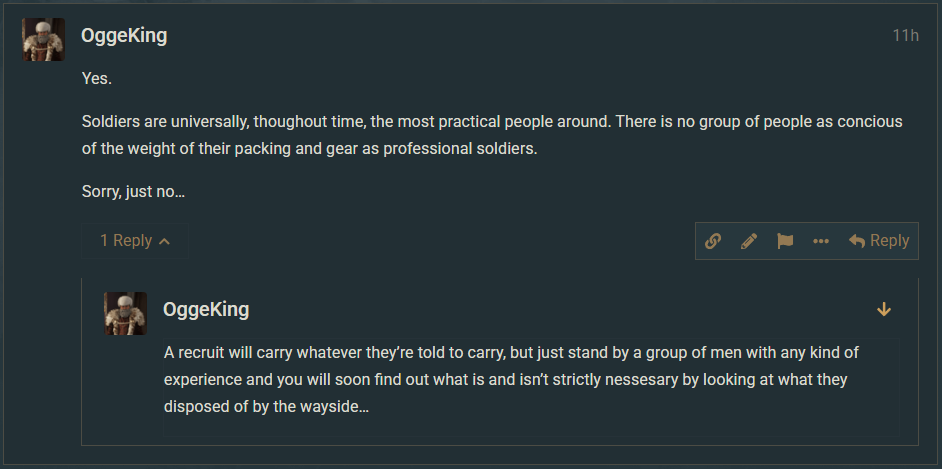942x469 pixels.
Task: Open OggeKing's avatar on the top post
Action: click(44, 40)
